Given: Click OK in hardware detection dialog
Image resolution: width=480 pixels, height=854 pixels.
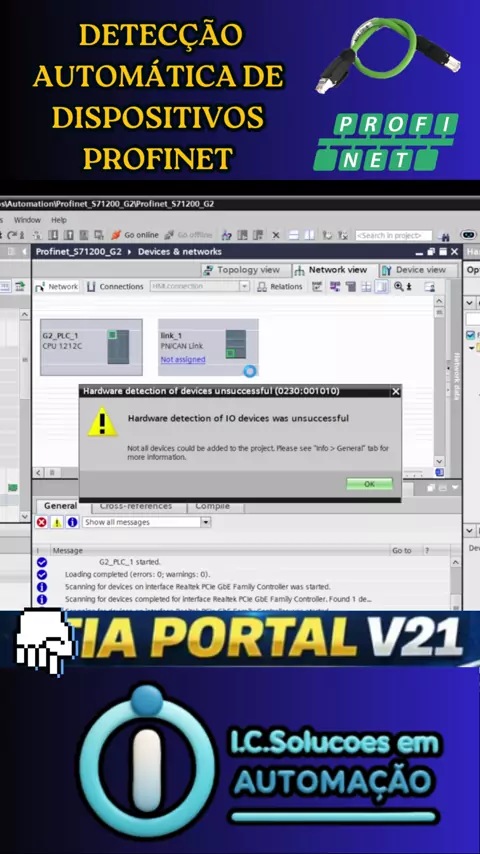Looking at the screenshot, I should [x=369, y=484].
